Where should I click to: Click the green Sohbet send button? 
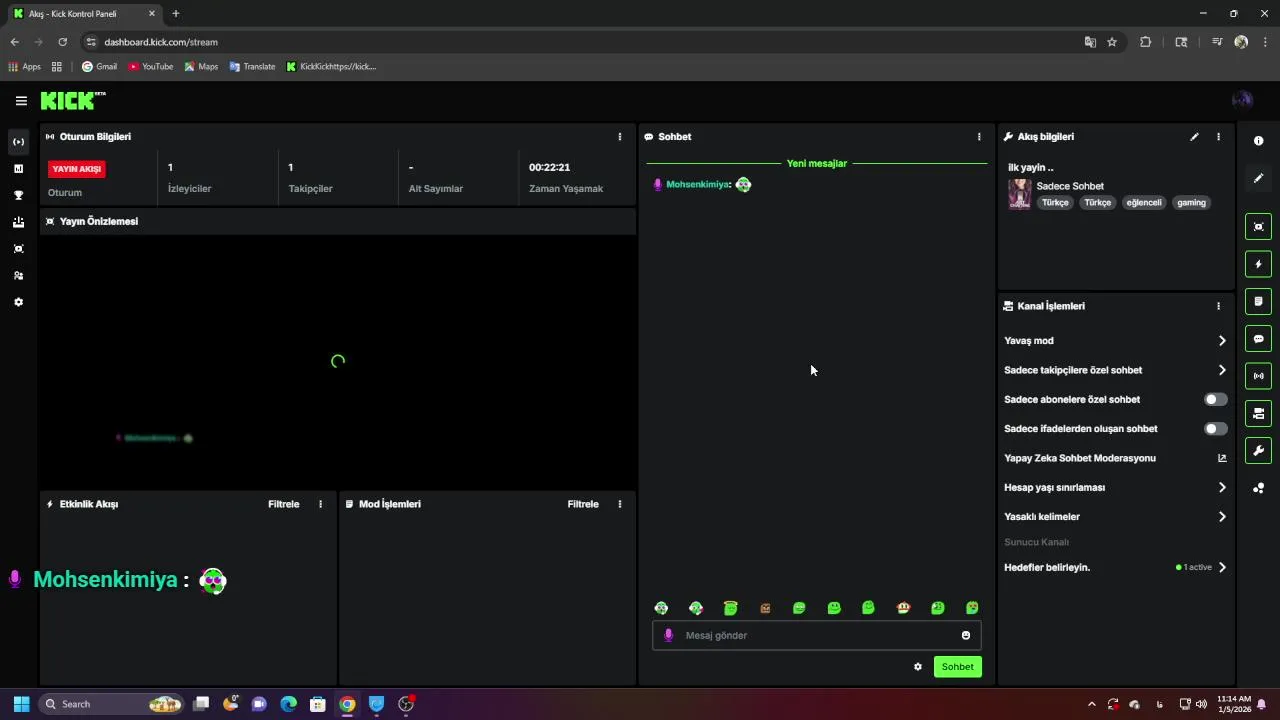[x=957, y=667]
